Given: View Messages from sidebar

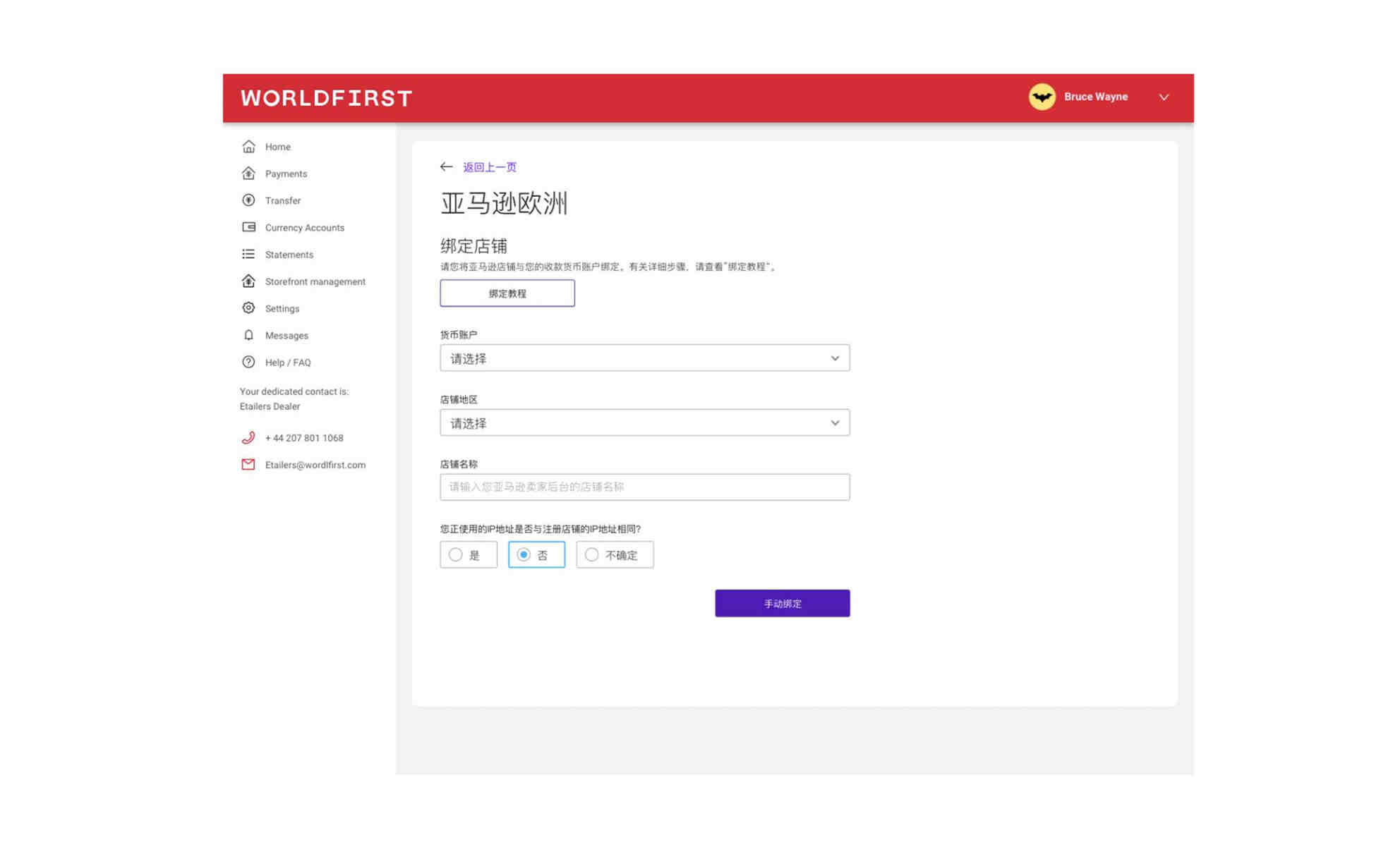Looking at the screenshot, I should pyautogui.click(x=286, y=335).
